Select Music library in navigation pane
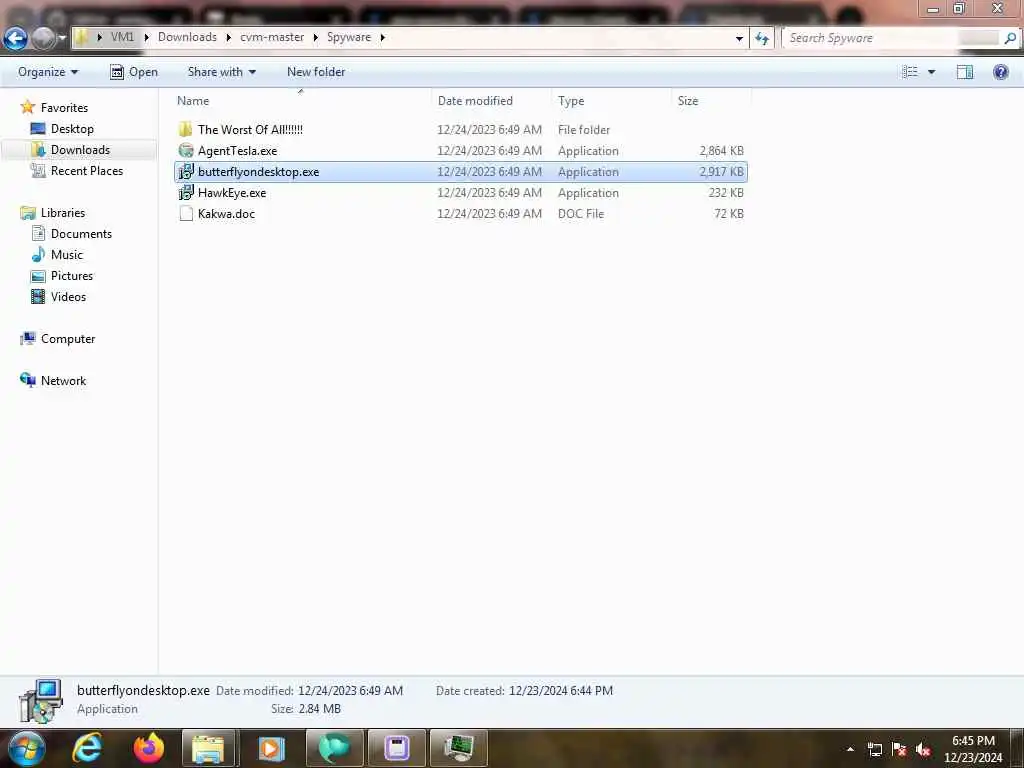Image resolution: width=1024 pixels, height=768 pixels. click(67, 255)
